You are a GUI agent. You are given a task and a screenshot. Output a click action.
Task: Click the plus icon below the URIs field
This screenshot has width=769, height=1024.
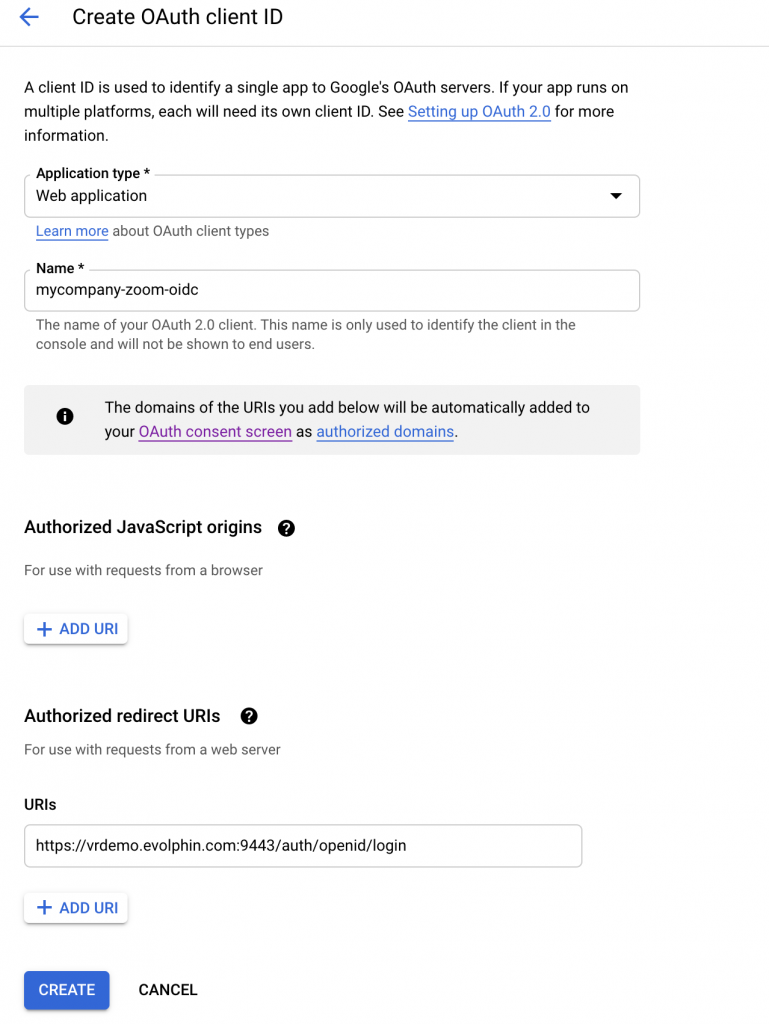[x=44, y=908]
